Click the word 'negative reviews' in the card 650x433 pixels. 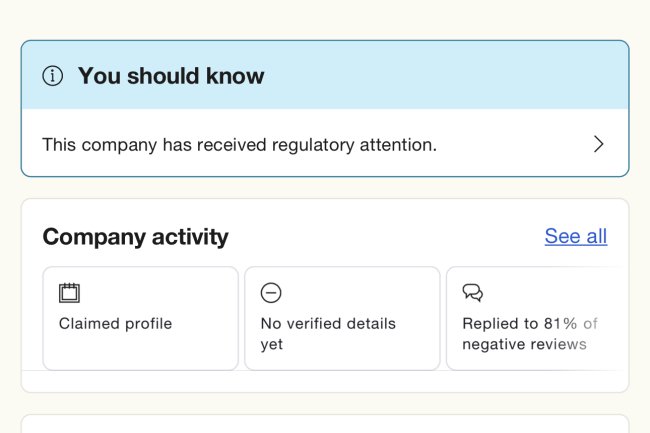[524, 345]
